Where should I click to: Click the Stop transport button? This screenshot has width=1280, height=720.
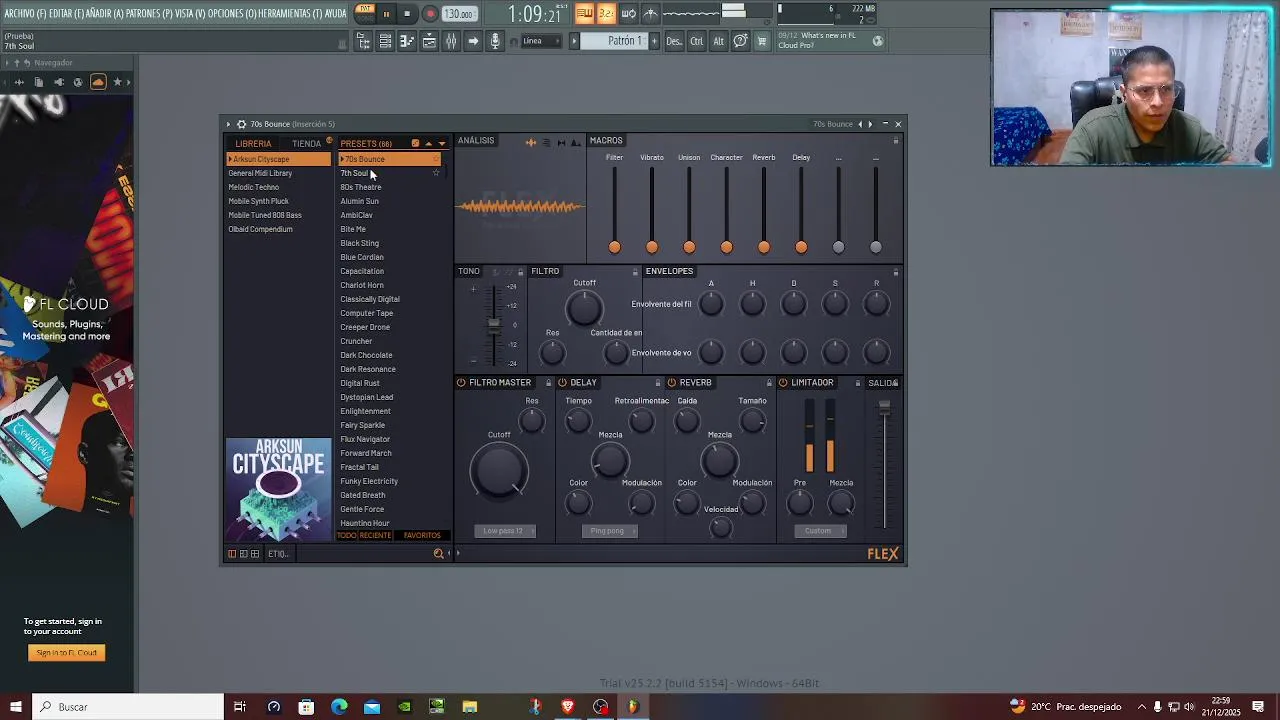[407, 14]
